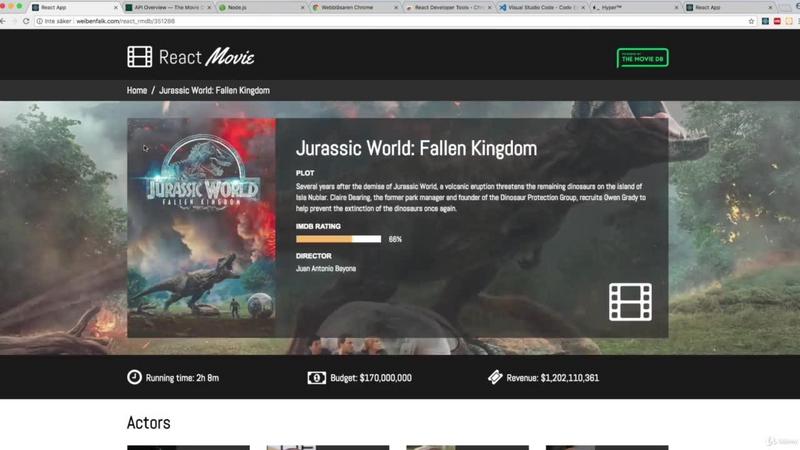Click the DIRECTOR label
The height and width of the screenshot is (450, 800).
coord(314,256)
